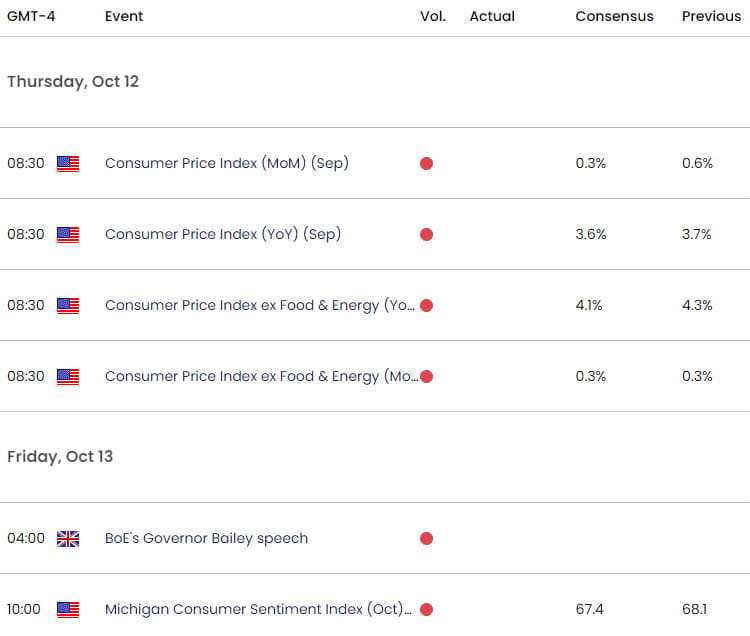Click consensus value 67.4 for Michigan Sentiment
This screenshot has height=636, width=750.
point(589,609)
